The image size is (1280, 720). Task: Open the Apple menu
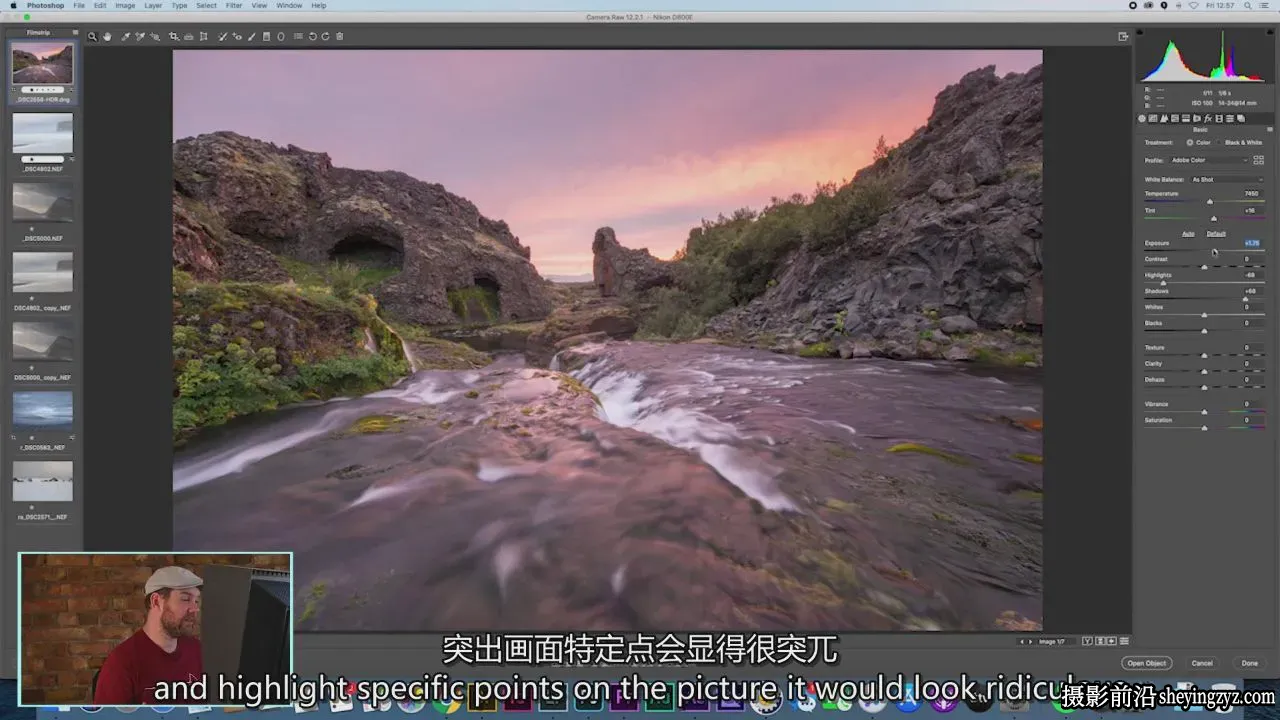coord(14,6)
